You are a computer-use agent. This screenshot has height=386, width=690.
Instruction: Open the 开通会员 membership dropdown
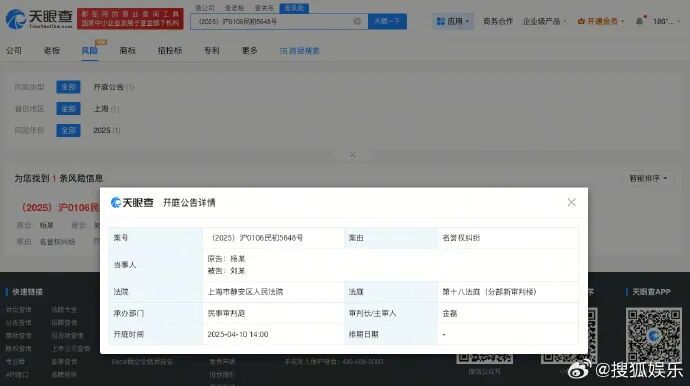coord(601,21)
